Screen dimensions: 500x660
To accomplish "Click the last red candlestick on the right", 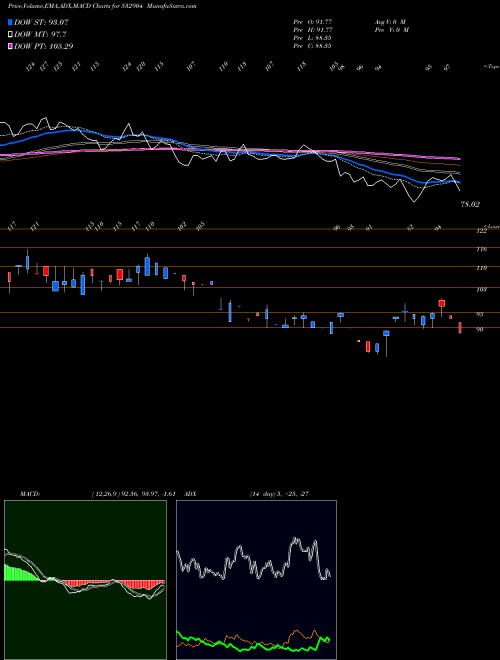I will (460, 328).
